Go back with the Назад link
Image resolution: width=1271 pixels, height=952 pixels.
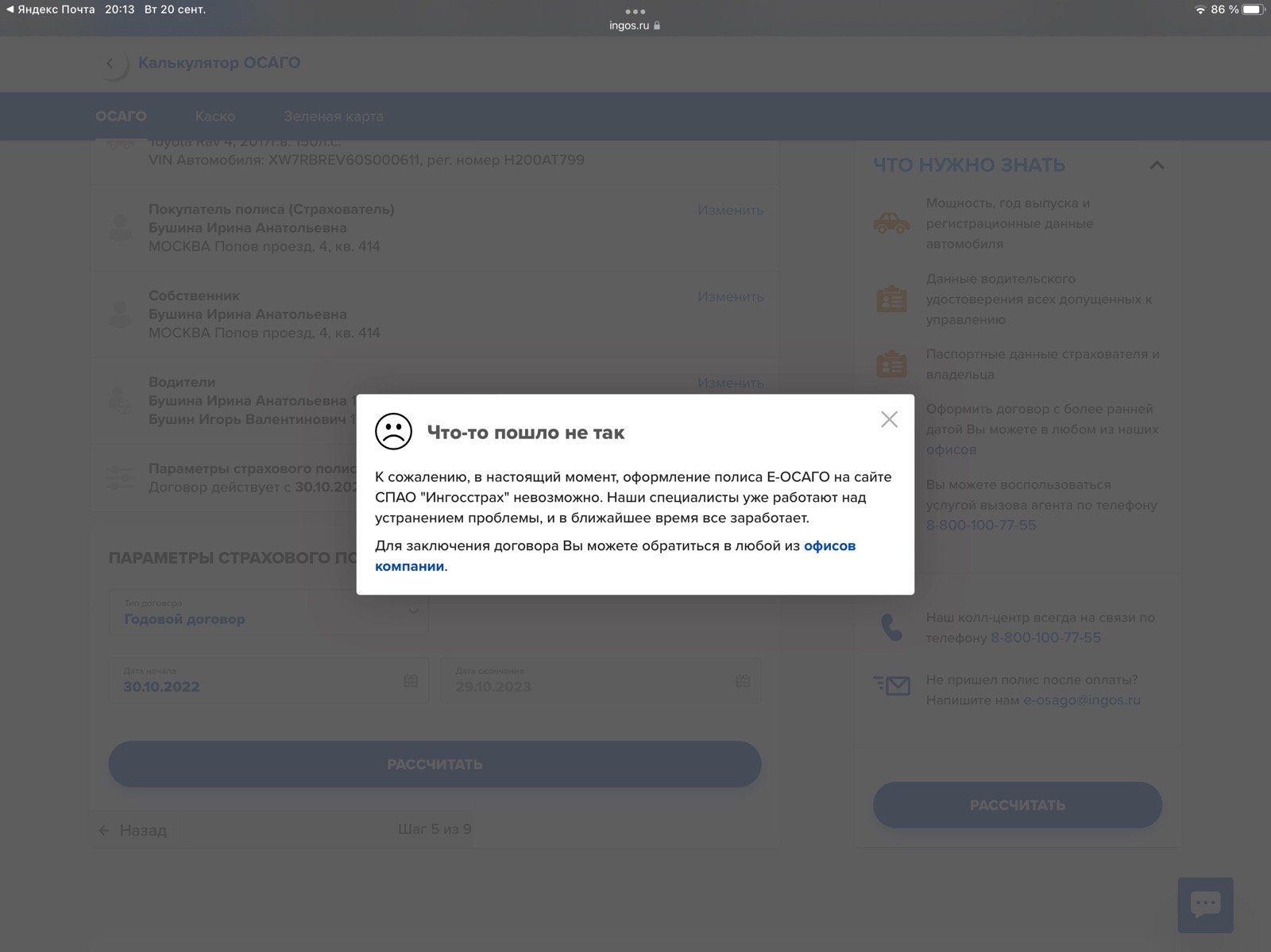pyautogui.click(x=133, y=831)
